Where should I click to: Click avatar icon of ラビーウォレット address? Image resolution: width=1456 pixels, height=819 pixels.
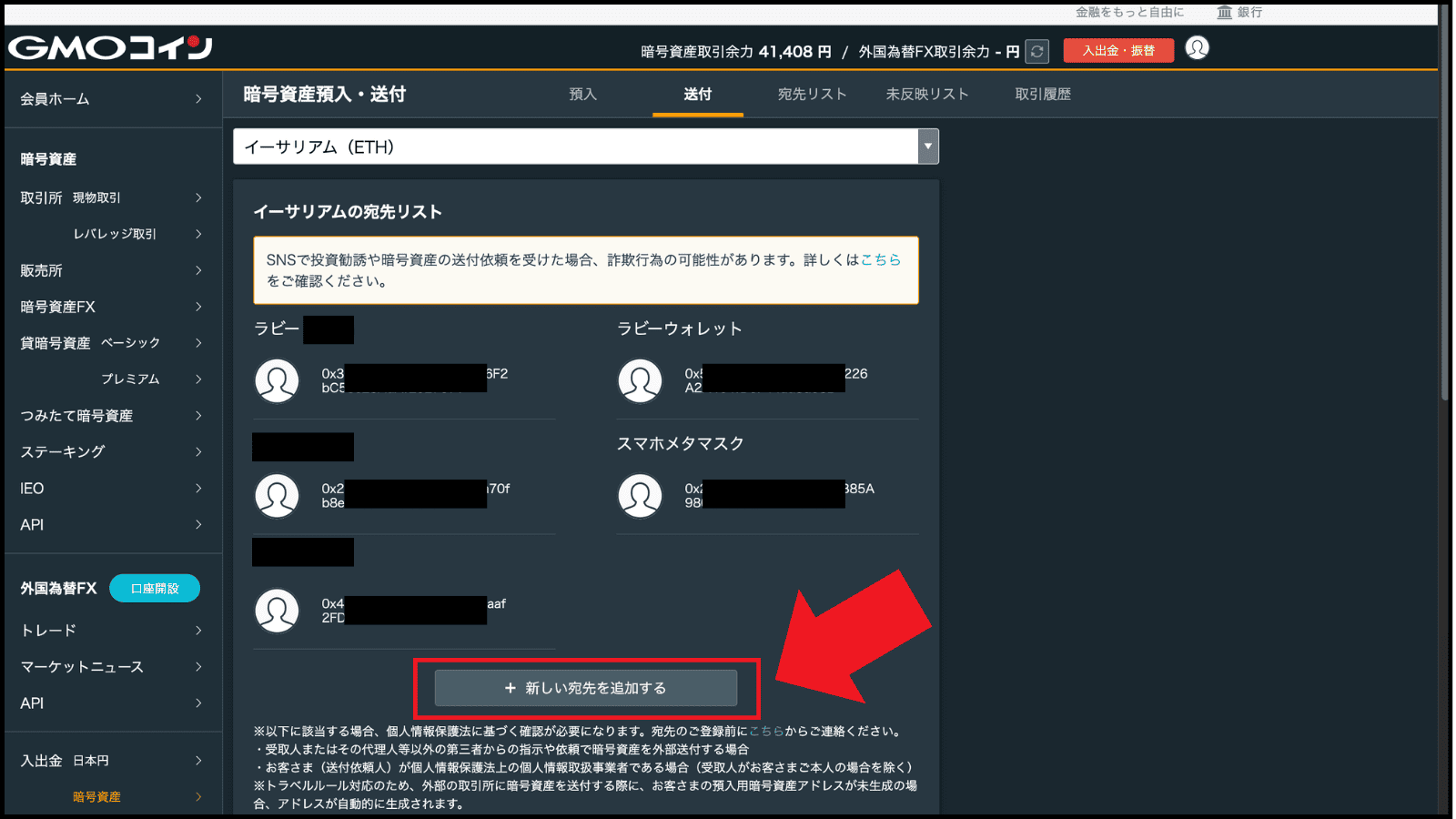tap(640, 380)
